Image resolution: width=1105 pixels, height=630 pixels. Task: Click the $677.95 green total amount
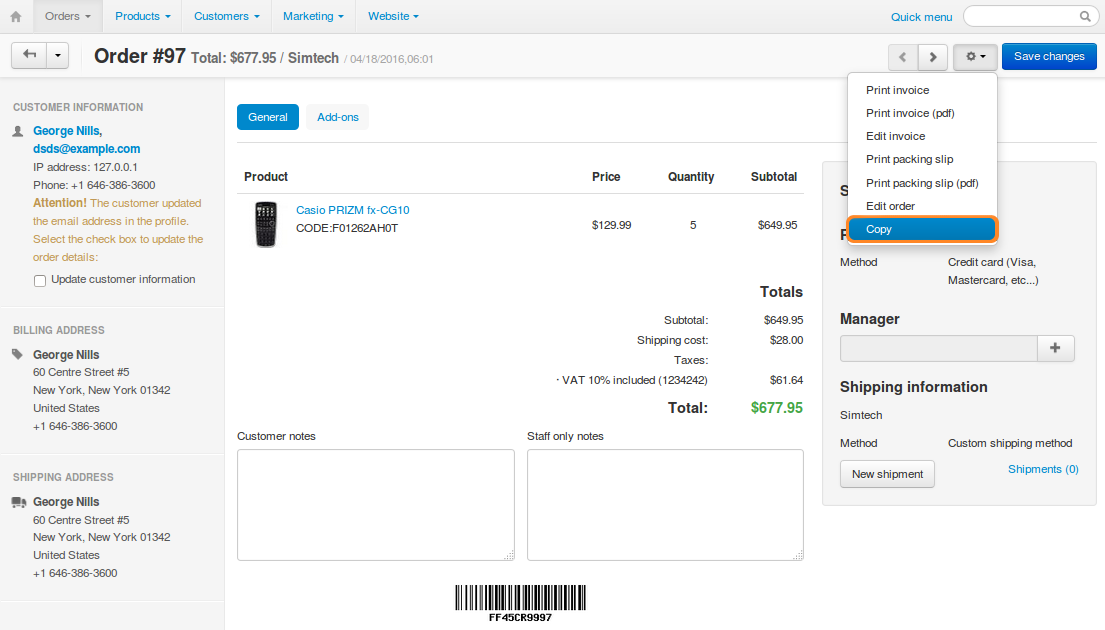pyautogui.click(x=777, y=408)
